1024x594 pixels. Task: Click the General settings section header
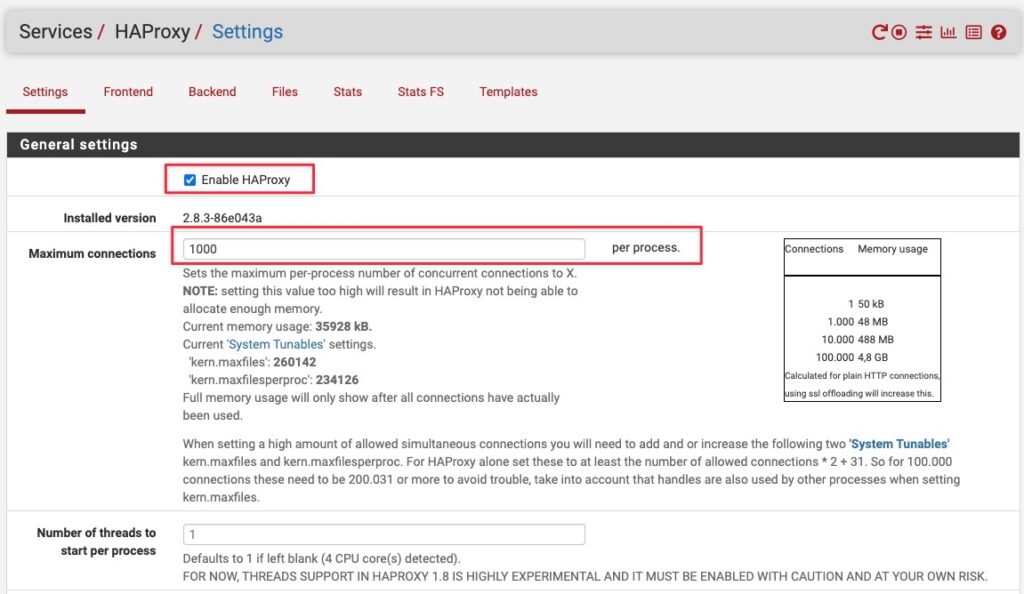[513, 145]
